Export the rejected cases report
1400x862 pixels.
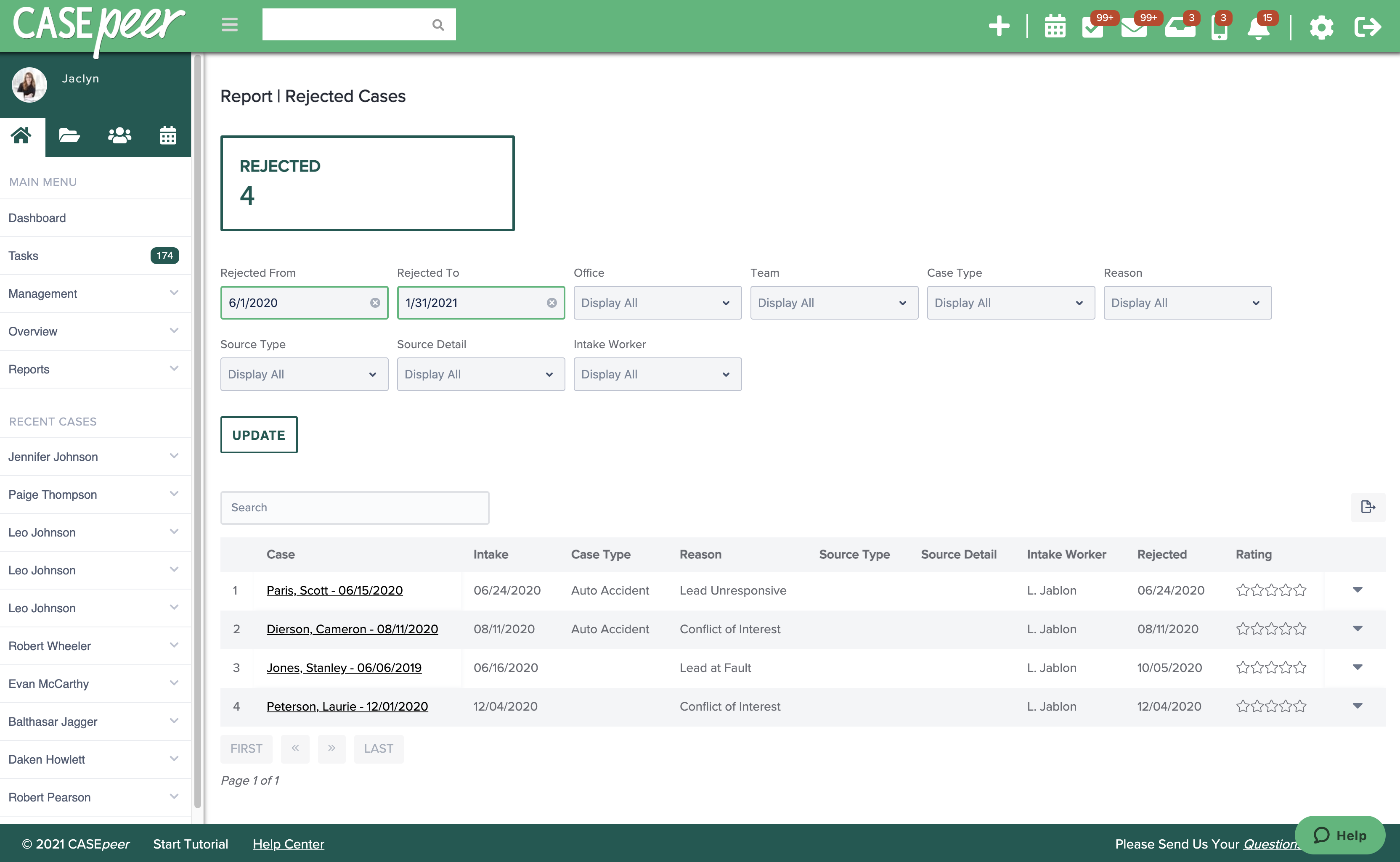(1368, 507)
